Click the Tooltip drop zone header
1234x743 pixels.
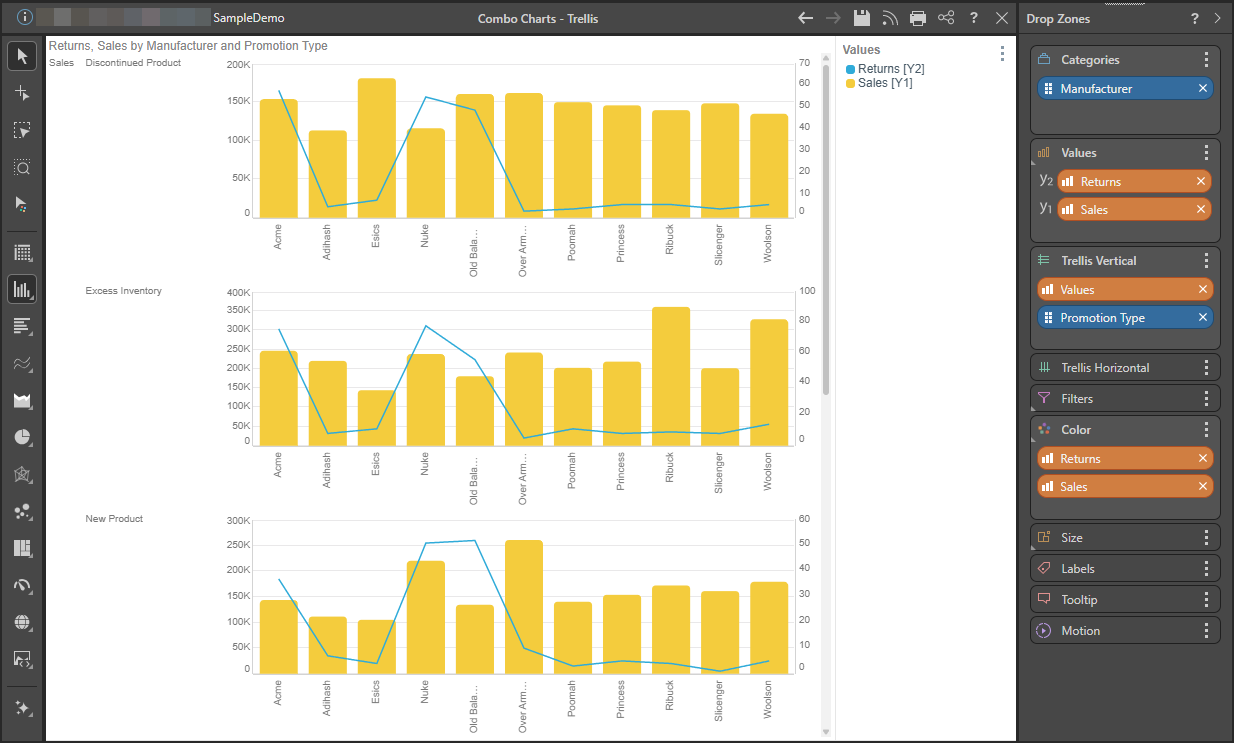(1126, 599)
